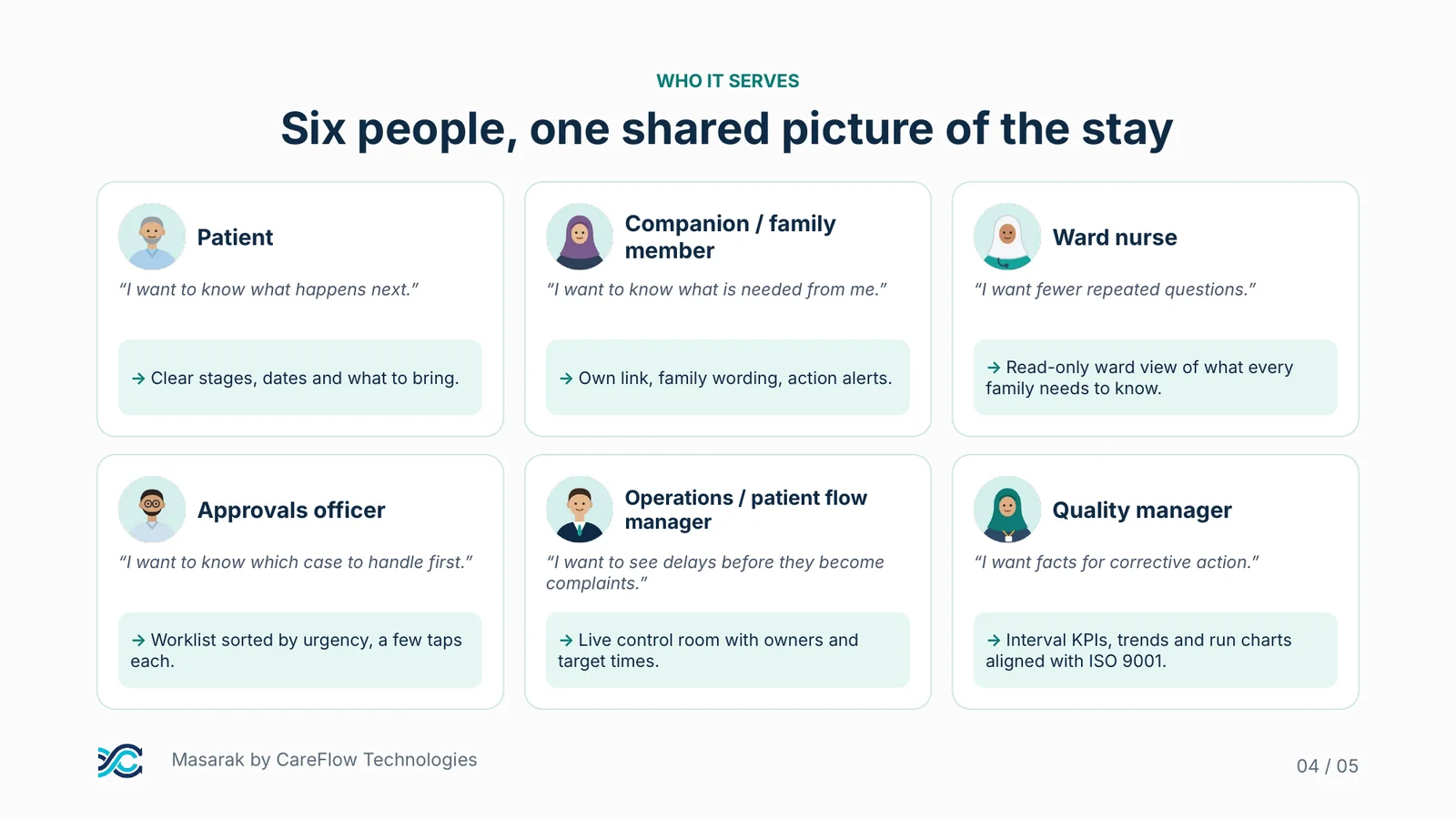
Task: Click the arrow before Clear stages text
Action: 138,379
